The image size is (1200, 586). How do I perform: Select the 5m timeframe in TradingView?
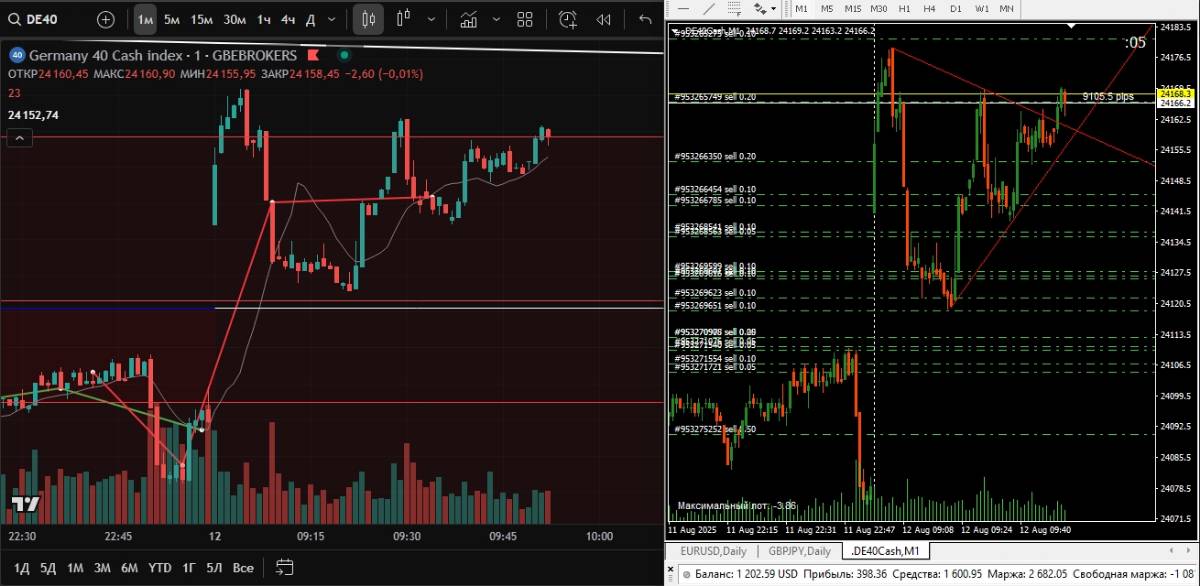pyautogui.click(x=172, y=19)
